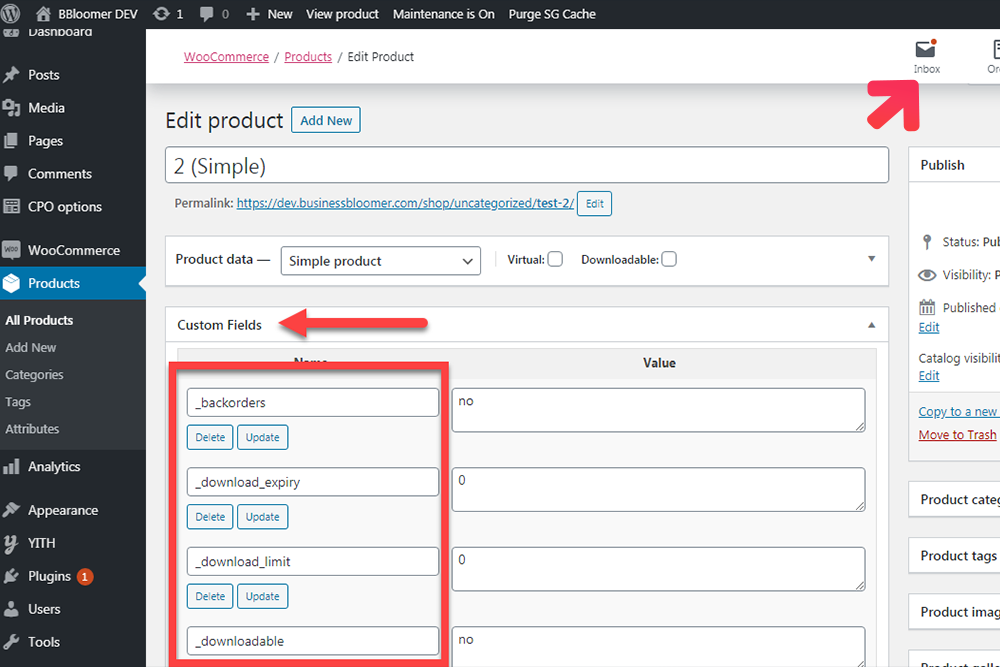The height and width of the screenshot is (667, 1000).
Task: Click Copy to a new draft link
Action: (x=959, y=411)
